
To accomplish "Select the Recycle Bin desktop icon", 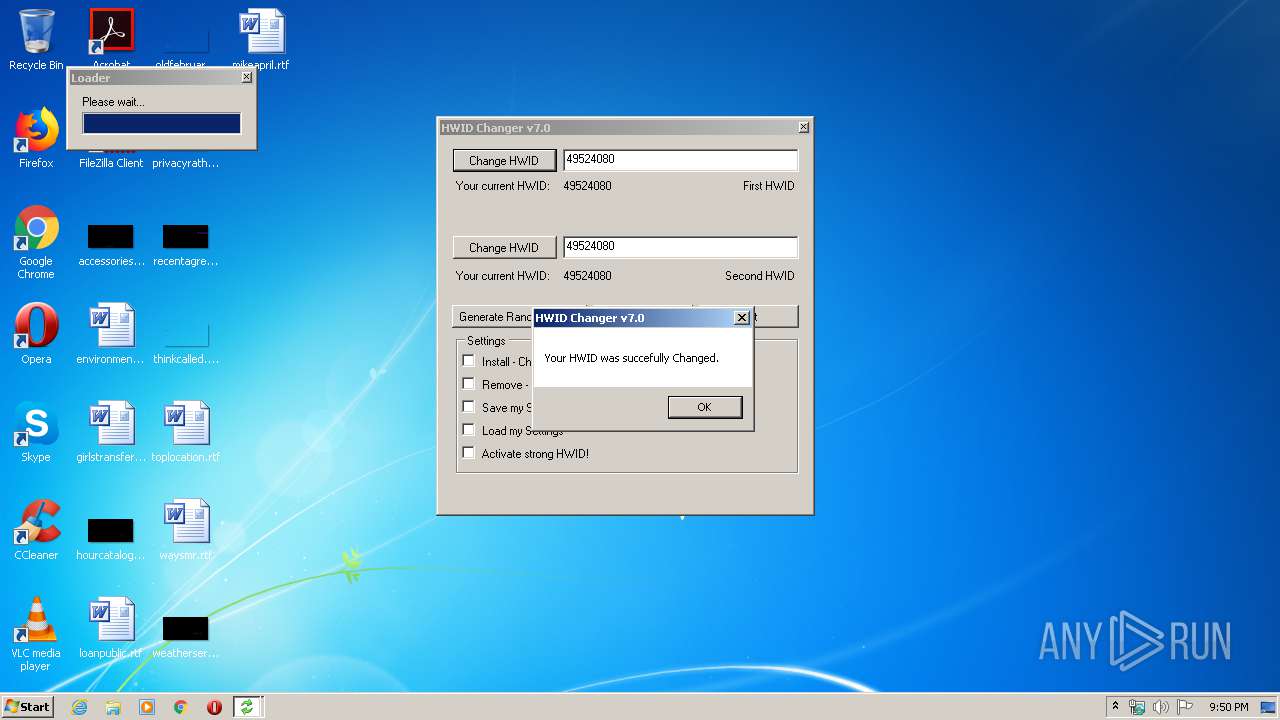I will tap(36, 40).
